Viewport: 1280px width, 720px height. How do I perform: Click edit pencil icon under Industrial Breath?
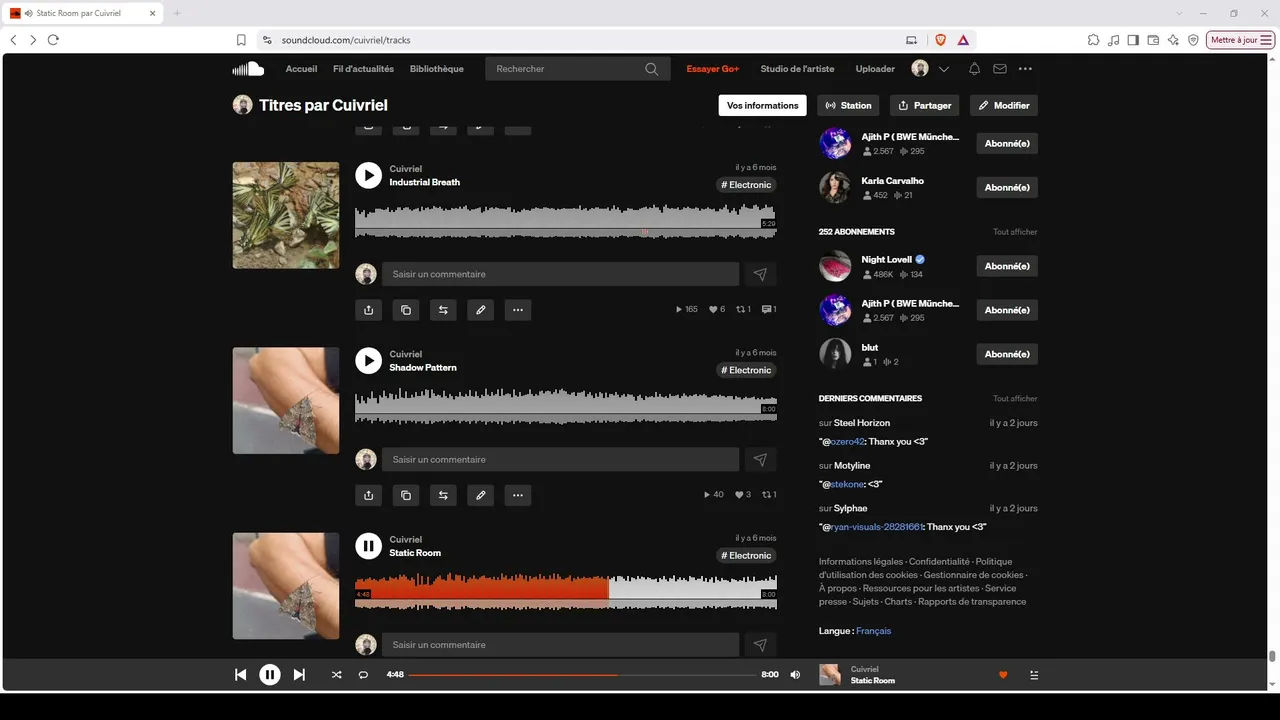(x=480, y=310)
